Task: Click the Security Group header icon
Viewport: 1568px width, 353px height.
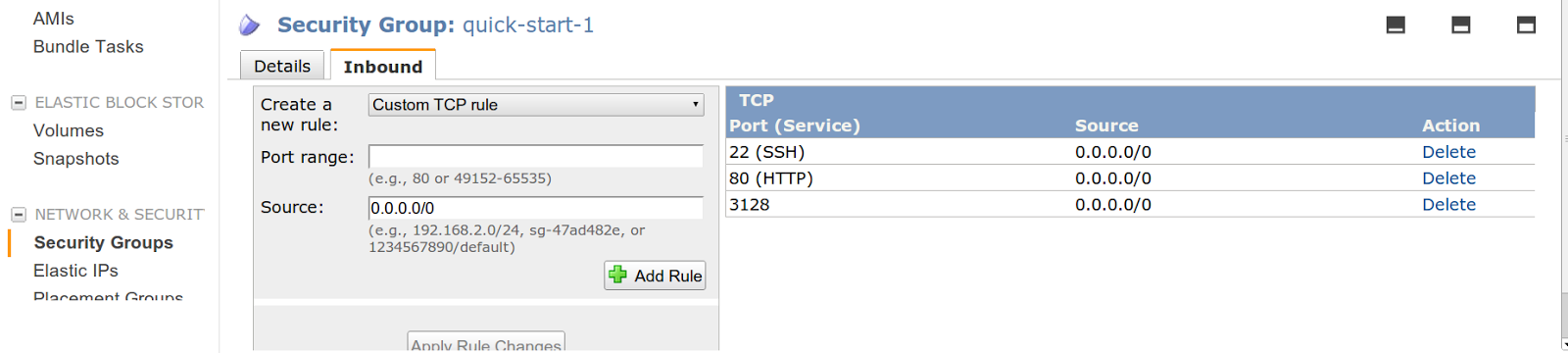Action: point(250,25)
